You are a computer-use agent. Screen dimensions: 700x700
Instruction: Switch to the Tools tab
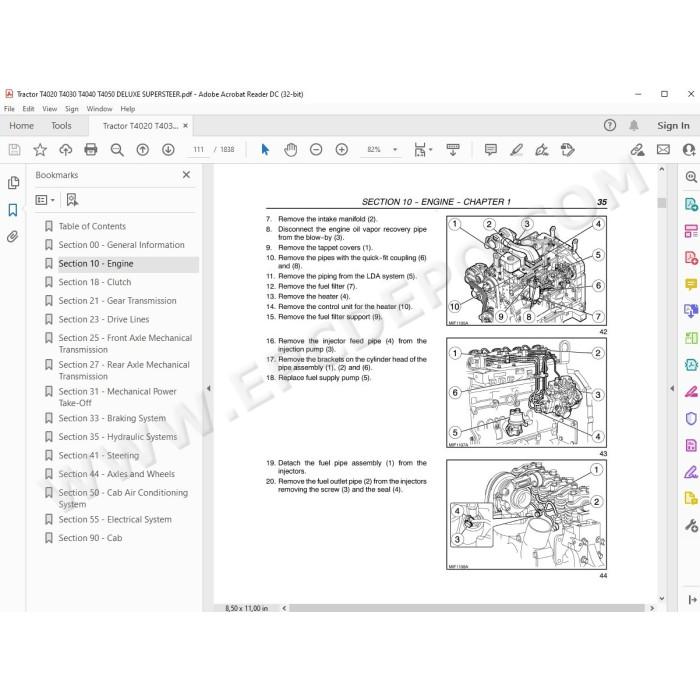(61, 125)
